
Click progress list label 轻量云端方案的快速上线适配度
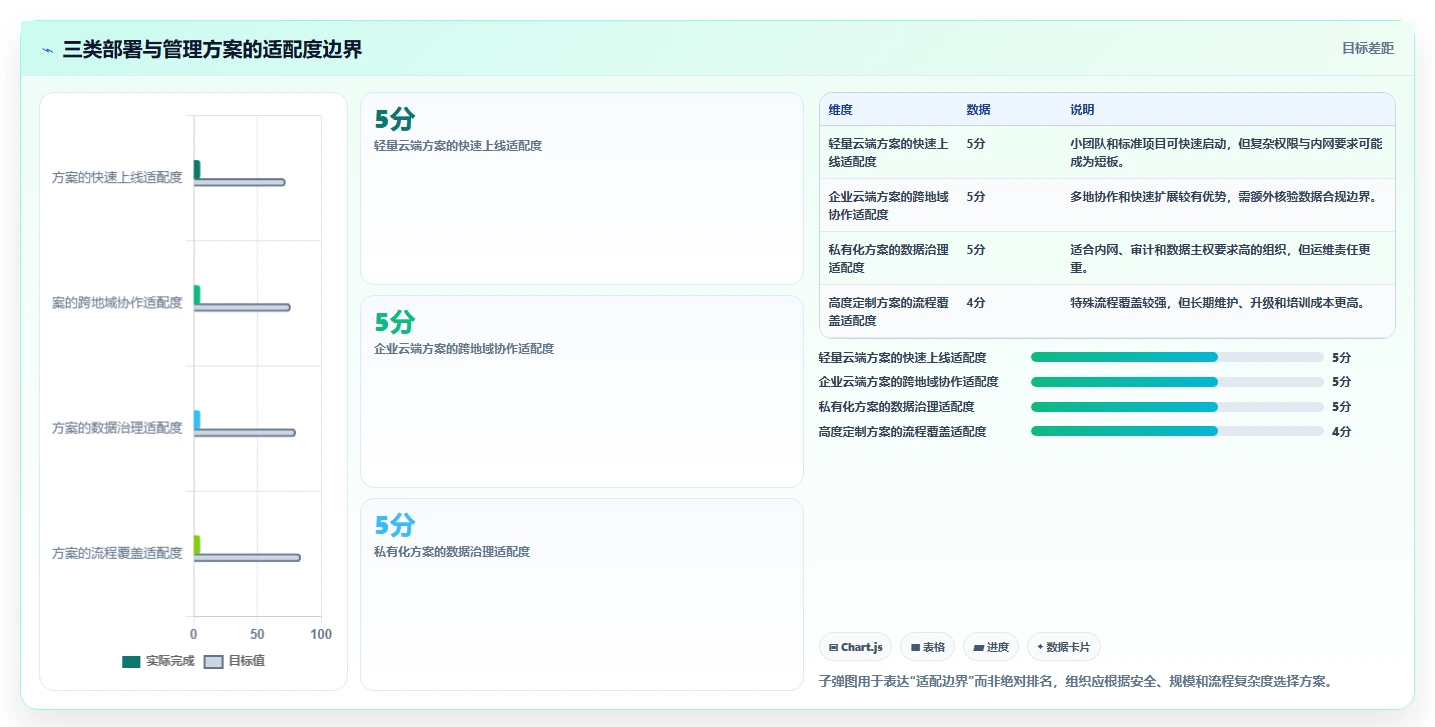(902, 357)
